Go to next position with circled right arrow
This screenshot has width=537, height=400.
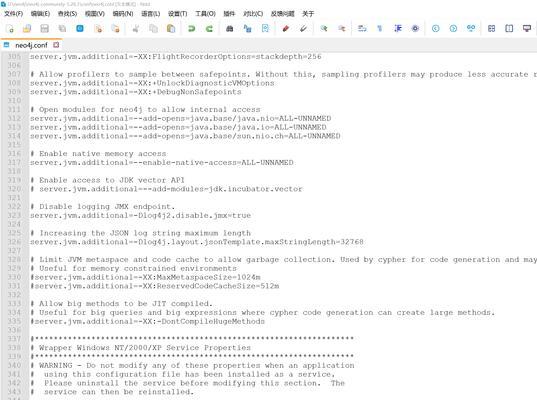tap(453, 29)
